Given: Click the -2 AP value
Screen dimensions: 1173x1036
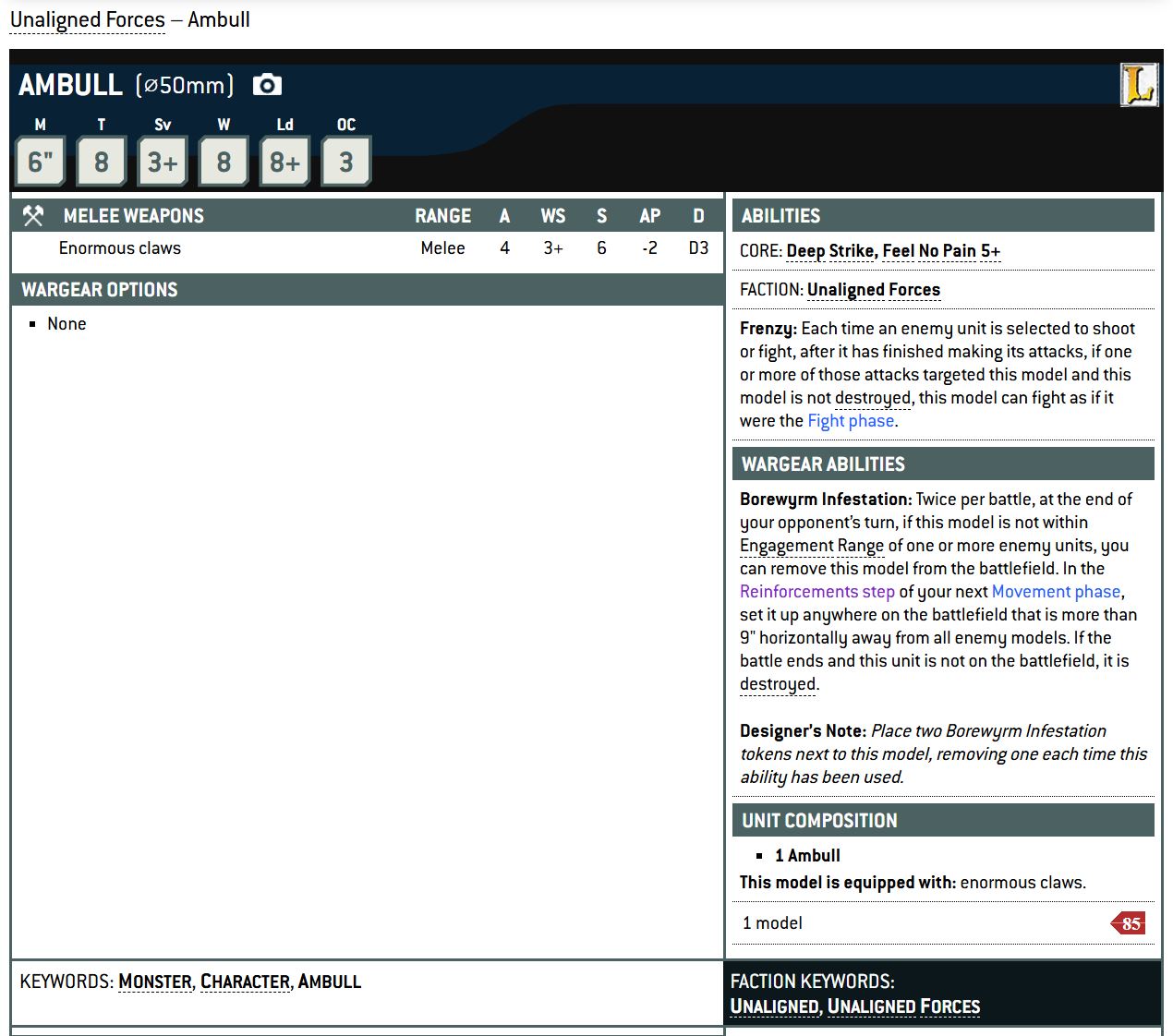Looking at the screenshot, I should point(649,248).
